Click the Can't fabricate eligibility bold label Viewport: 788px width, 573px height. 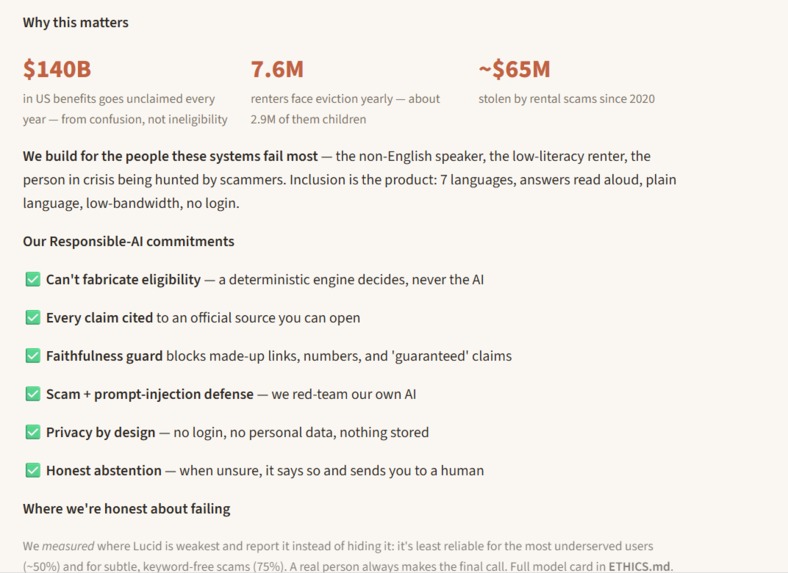(123, 279)
